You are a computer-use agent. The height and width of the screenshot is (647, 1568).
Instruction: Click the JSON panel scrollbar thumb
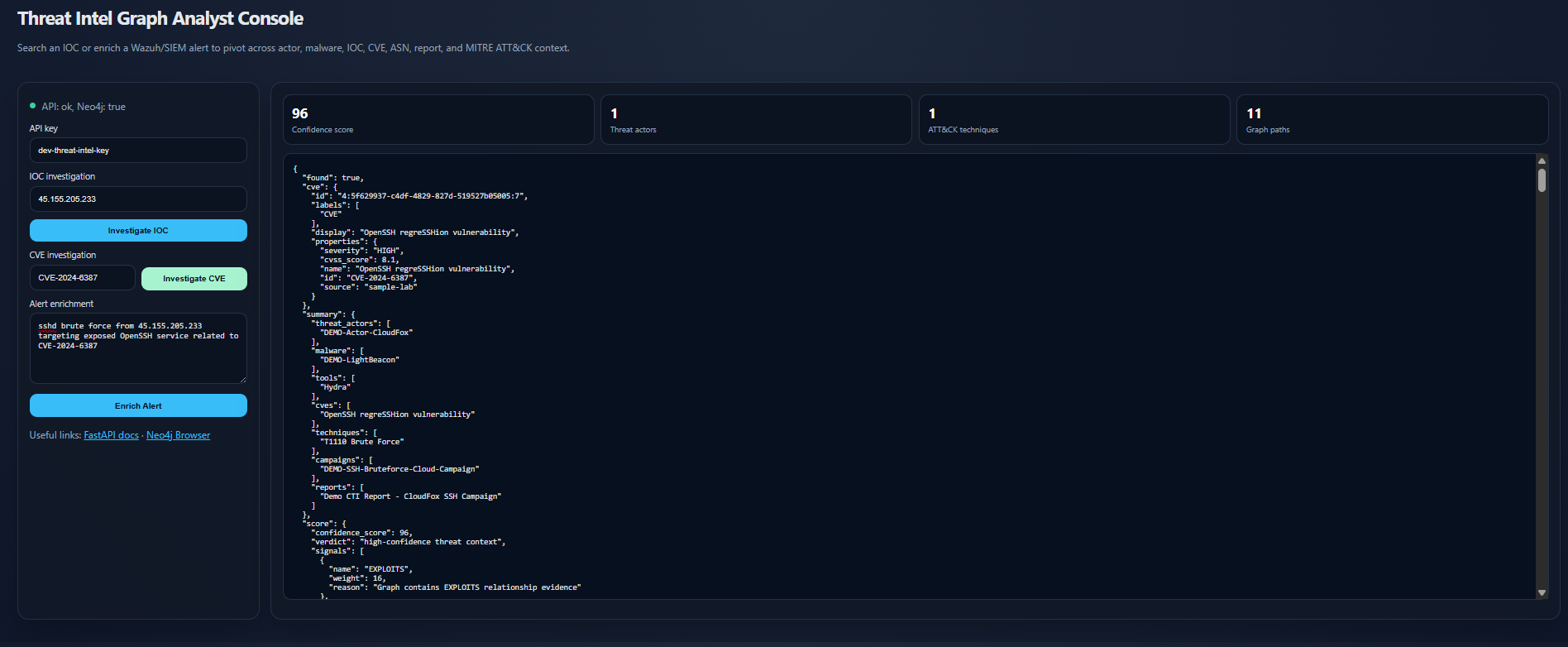click(x=1542, y=180)
